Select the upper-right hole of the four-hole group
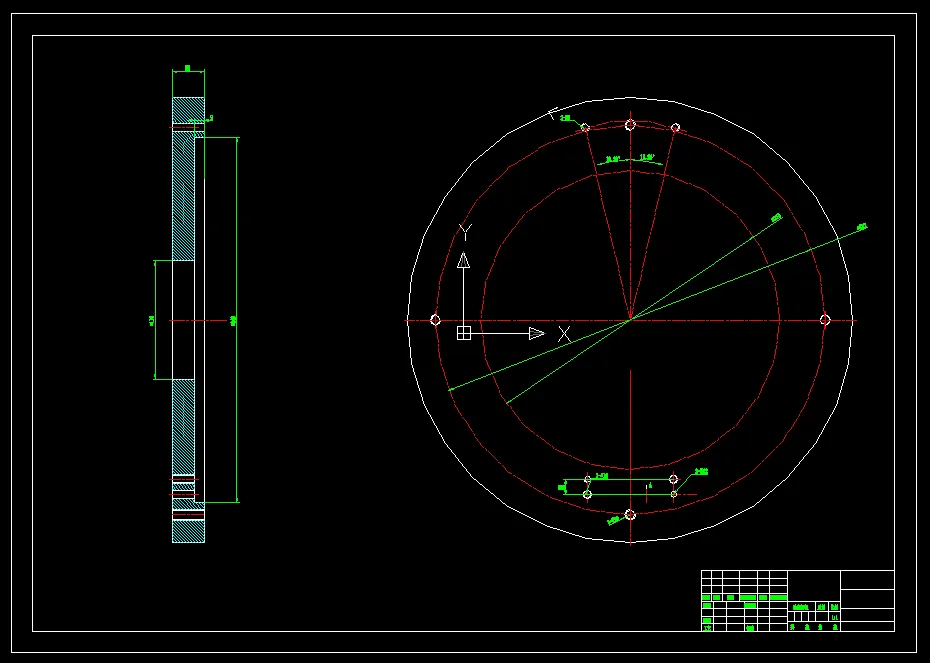Viewport: 930px width, 663px height. coord(673,479)
